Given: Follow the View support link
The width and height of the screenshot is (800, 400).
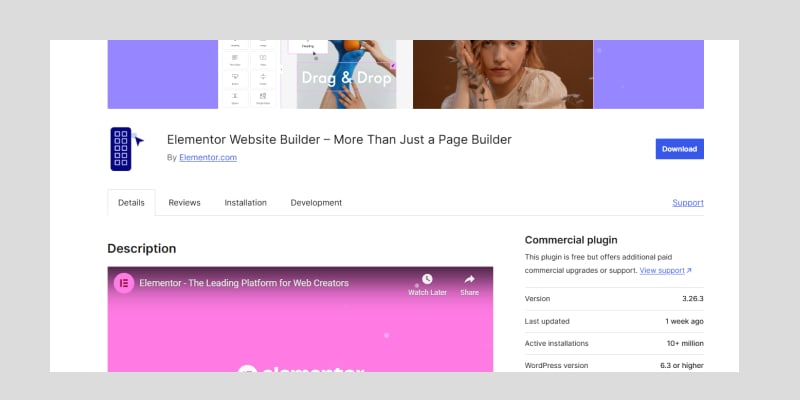Looking at the screenshot, I should pyautogui.click(x=662, y=270).
